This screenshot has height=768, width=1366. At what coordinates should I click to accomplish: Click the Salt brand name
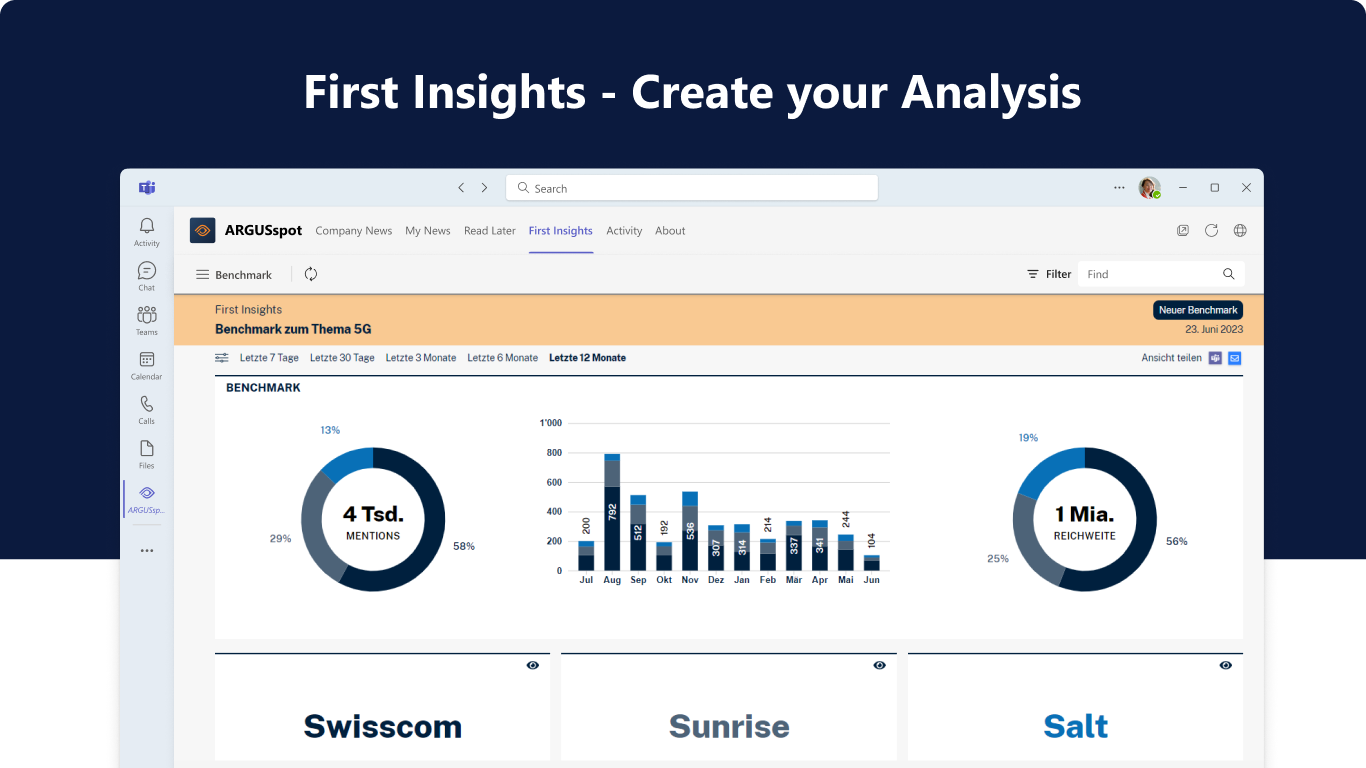1076,726
